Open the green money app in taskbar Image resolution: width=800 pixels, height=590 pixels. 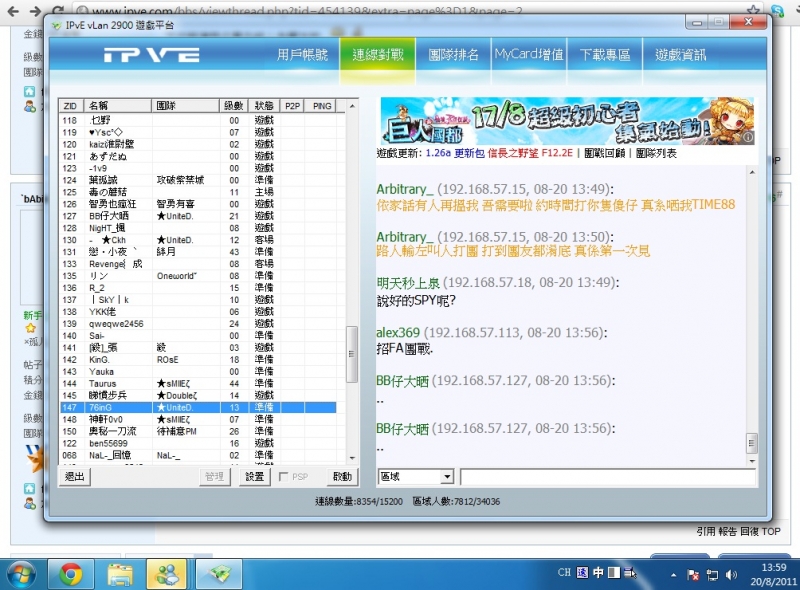click(218, 573)
